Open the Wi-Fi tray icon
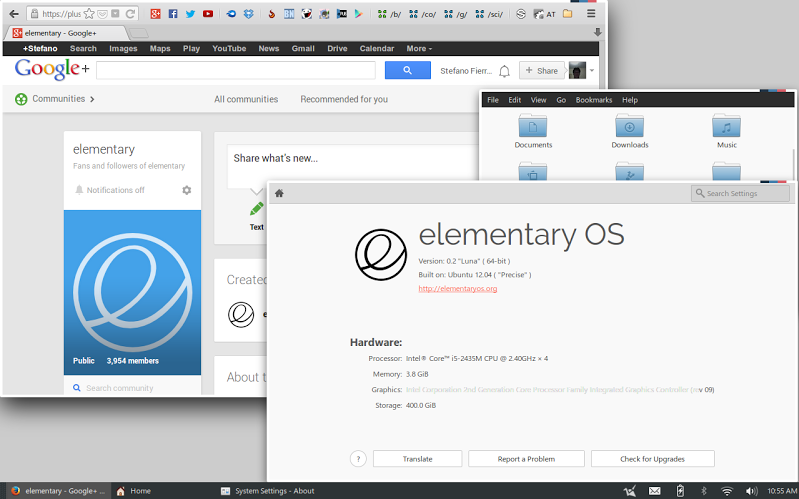 click(727, 491)
